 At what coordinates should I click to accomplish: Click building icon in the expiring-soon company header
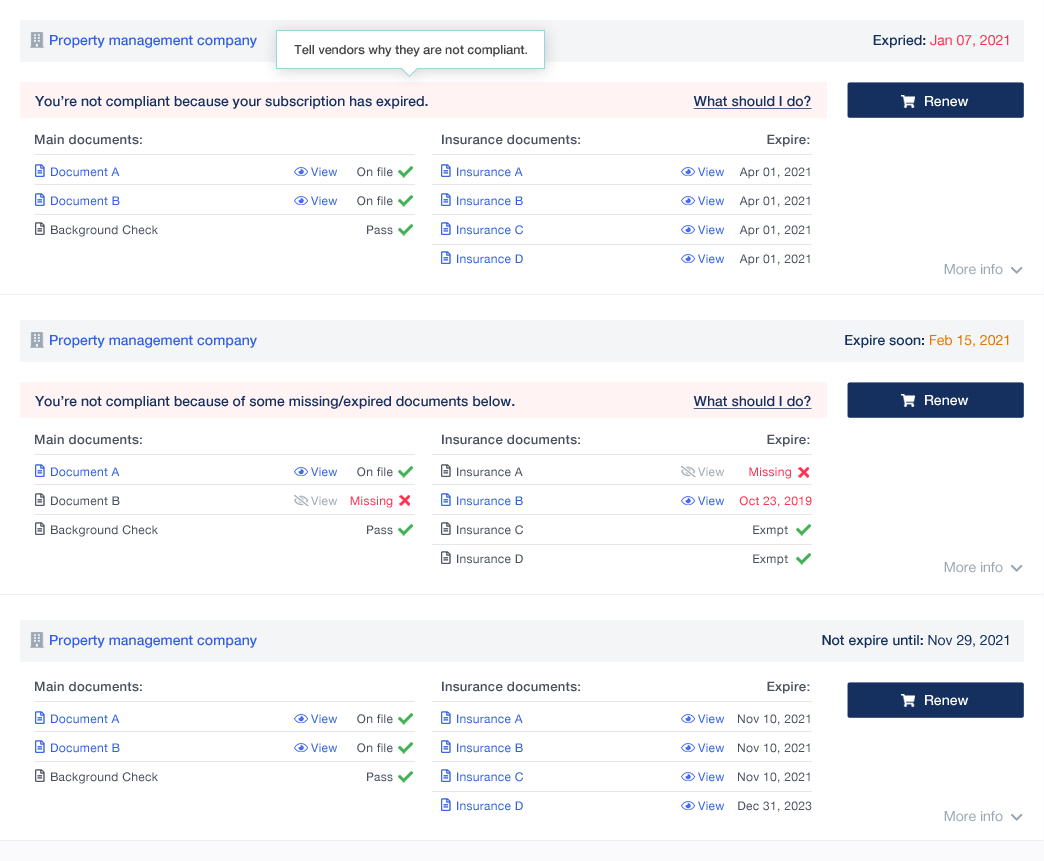point(37,341)
